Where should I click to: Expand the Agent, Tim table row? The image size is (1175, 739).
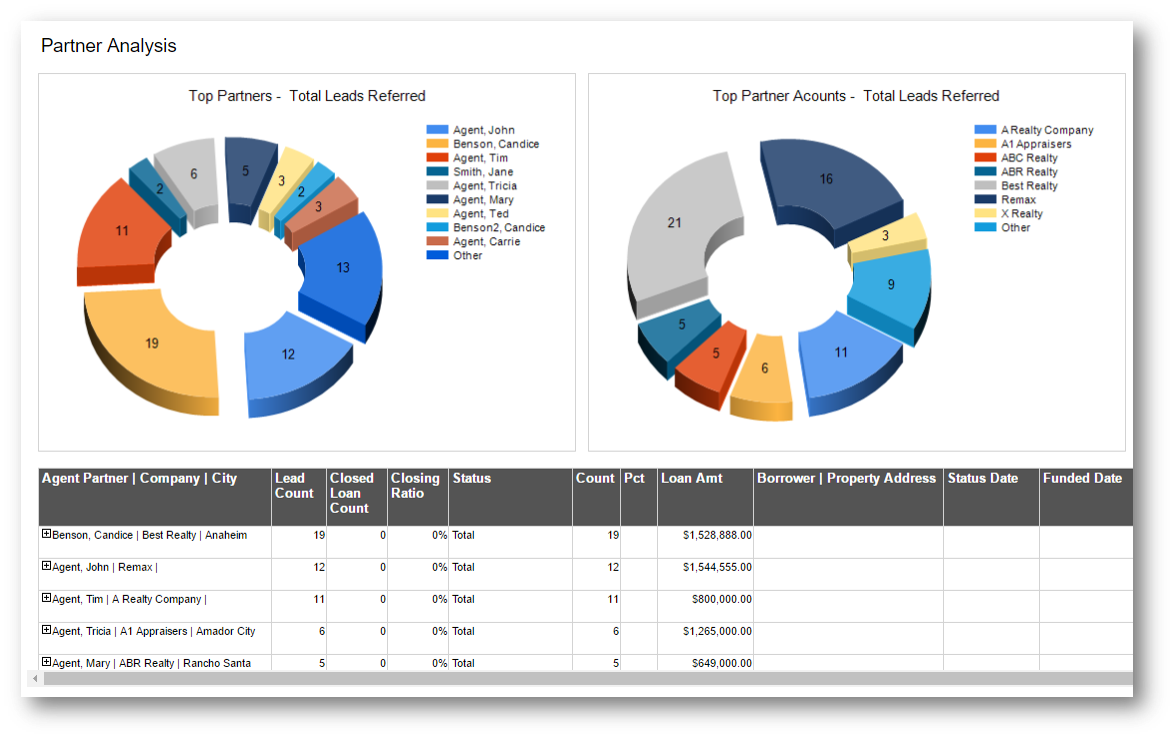[x=44, y=598]
